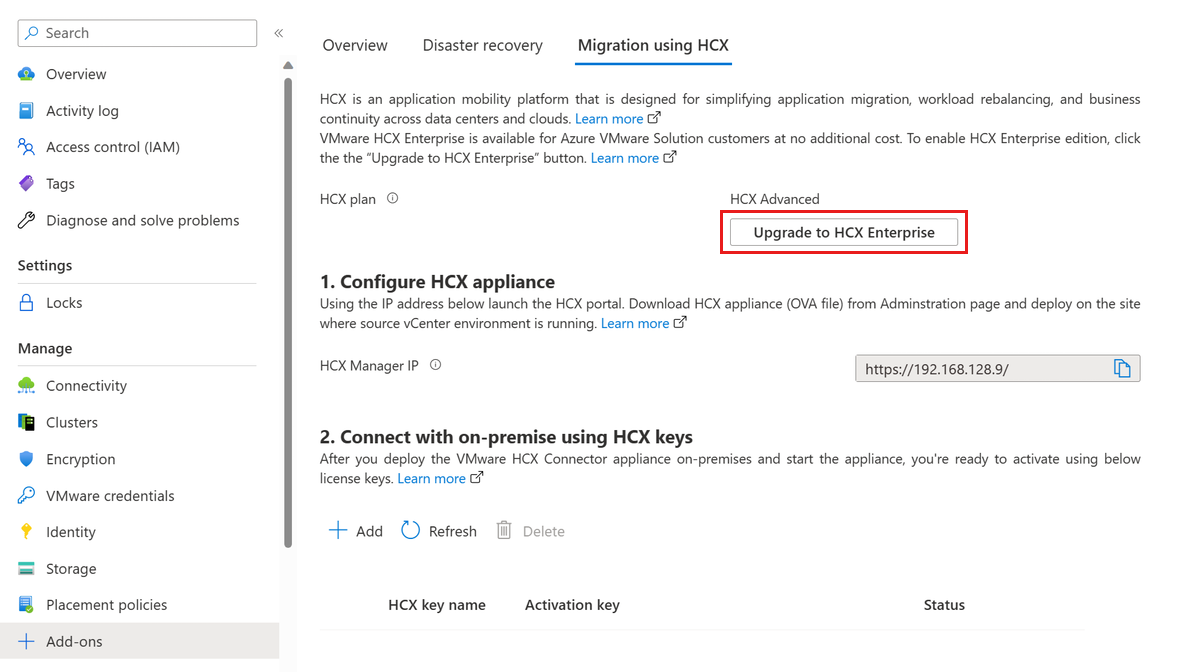The height and width of the screenshot is (672, 1200).
Task: Click the plus icon of Add
Action: (x=338, y=530)
